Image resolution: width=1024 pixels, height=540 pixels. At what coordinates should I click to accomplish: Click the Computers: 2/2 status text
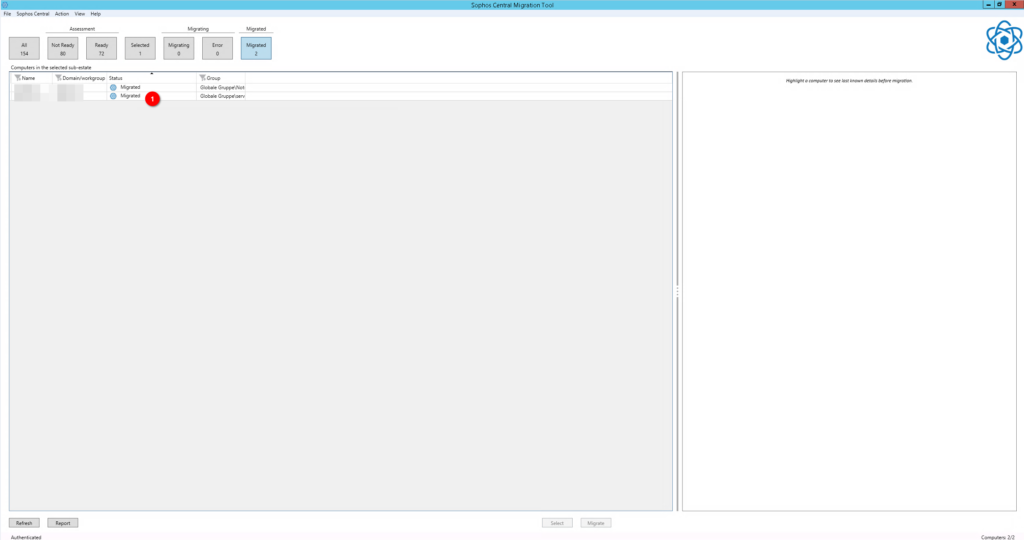pyautogui.click(x=998, y=537)
